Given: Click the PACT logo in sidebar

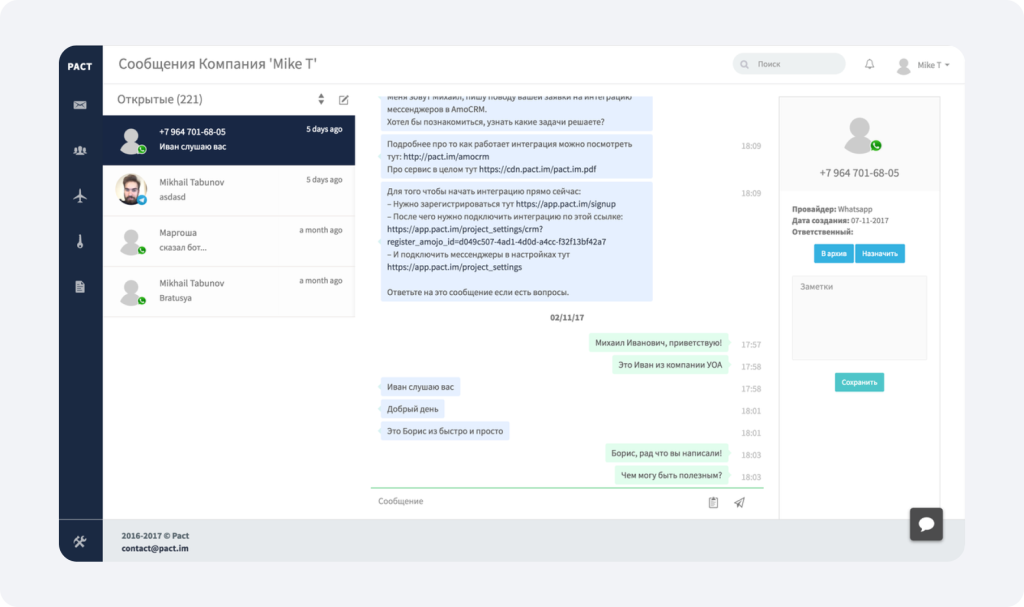Looking at the screenshot, I should tap(80, 66).
